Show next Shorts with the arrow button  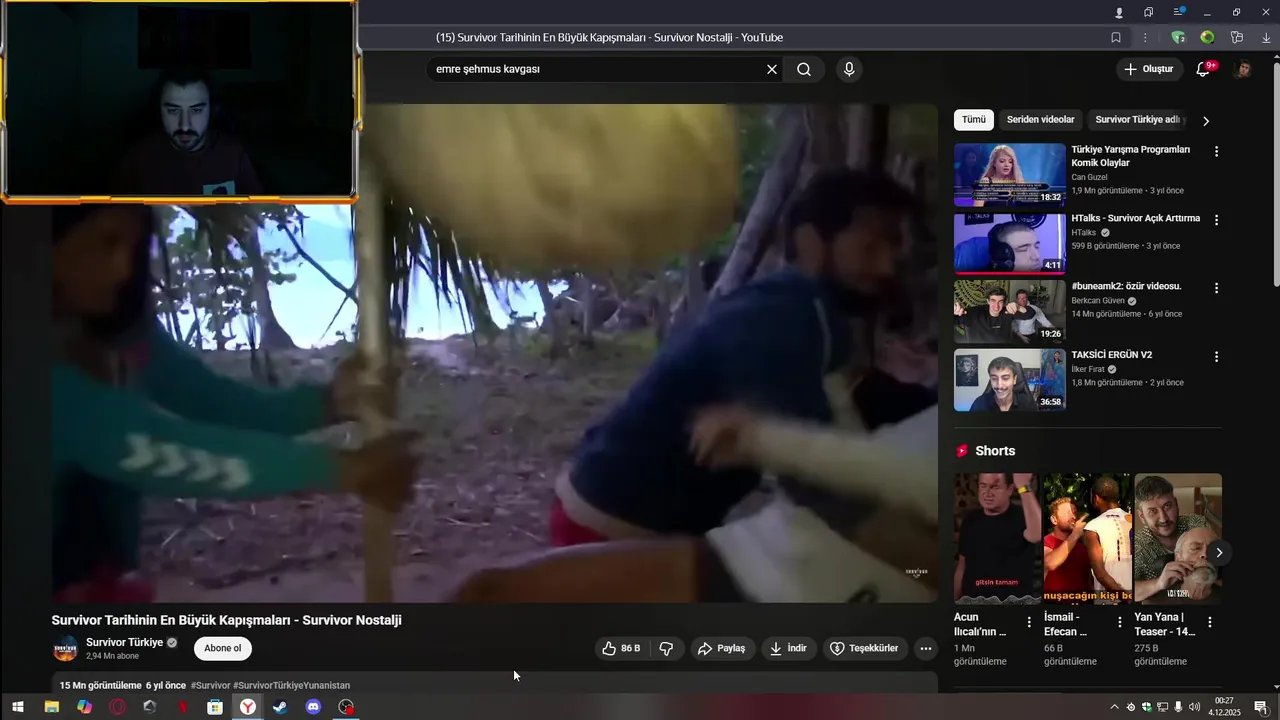tap(1218, 552)
